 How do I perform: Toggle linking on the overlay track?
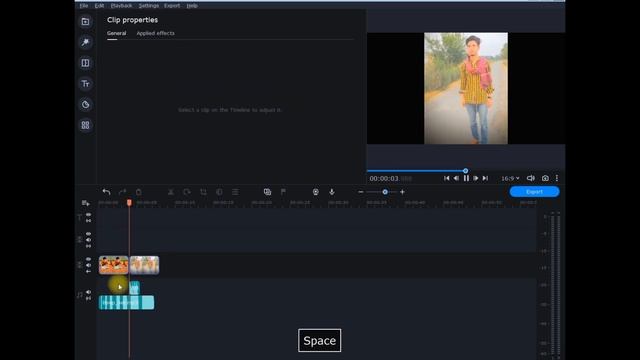point(89,246)
